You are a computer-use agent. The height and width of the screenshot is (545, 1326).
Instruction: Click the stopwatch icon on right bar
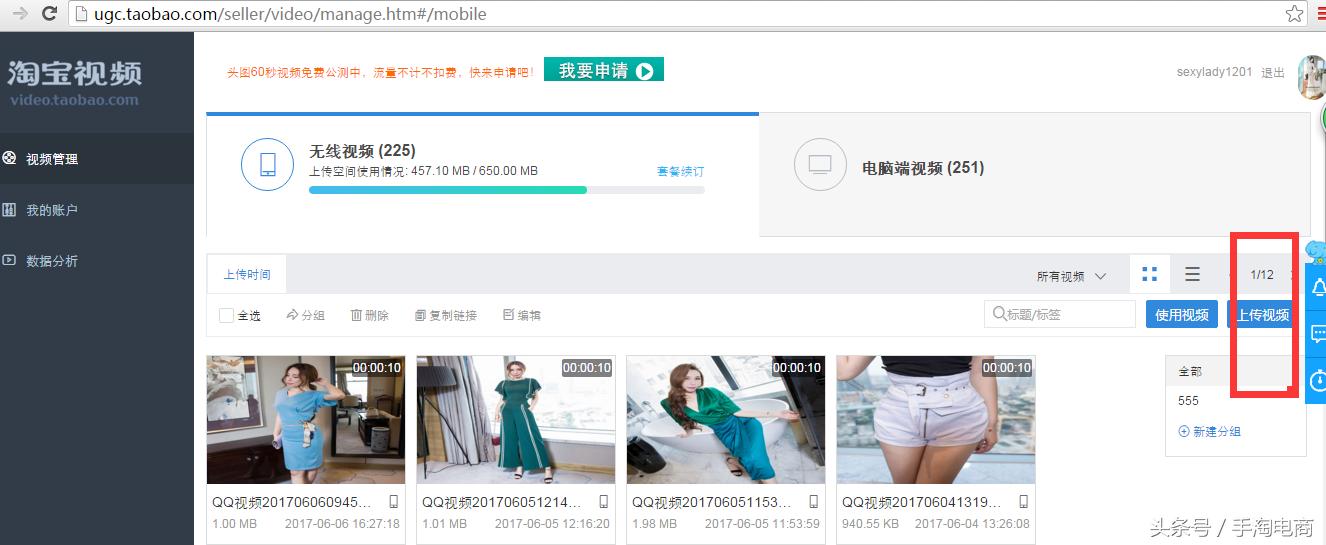(x=1317, y=380)
